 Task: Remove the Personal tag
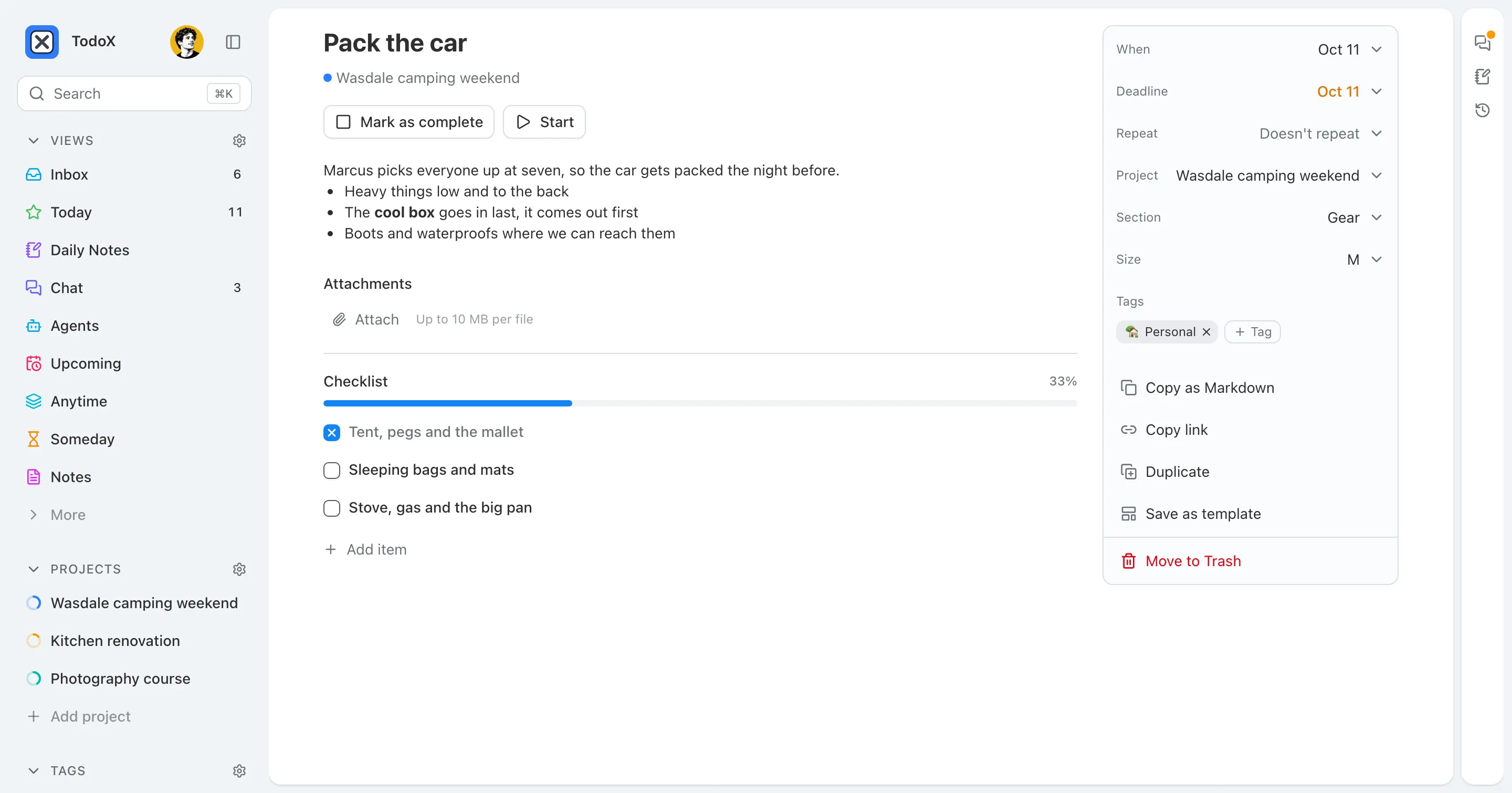1206,331
